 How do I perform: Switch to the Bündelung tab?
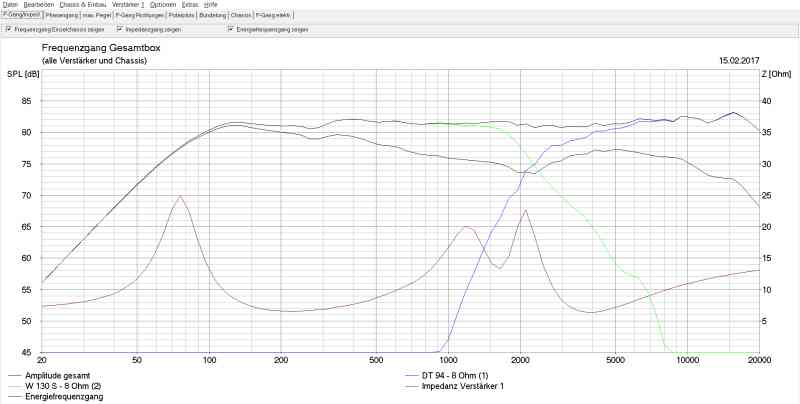coord(213,15)
